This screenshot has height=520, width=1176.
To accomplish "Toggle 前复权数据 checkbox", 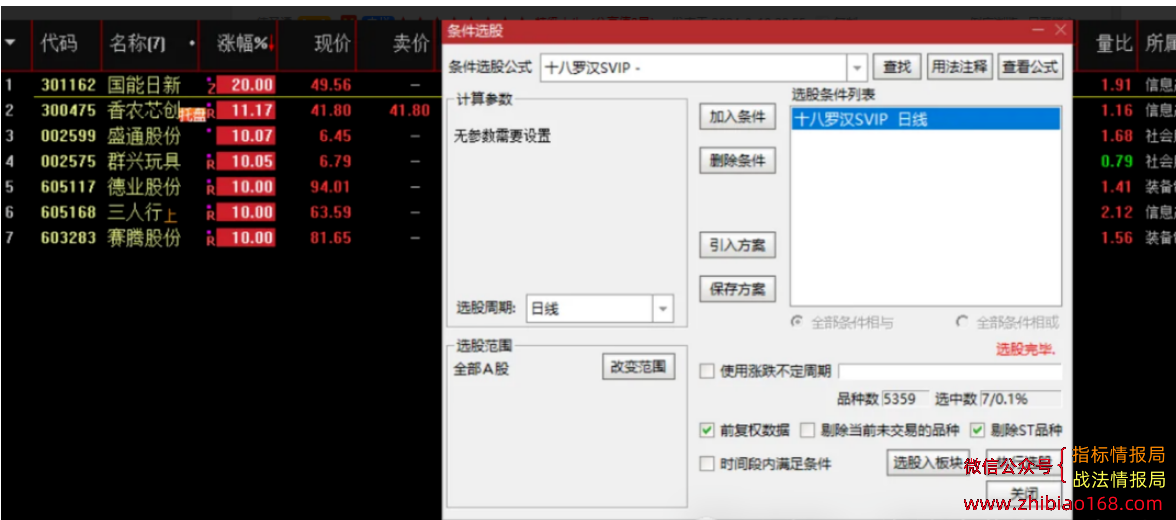I will point(706,430).
